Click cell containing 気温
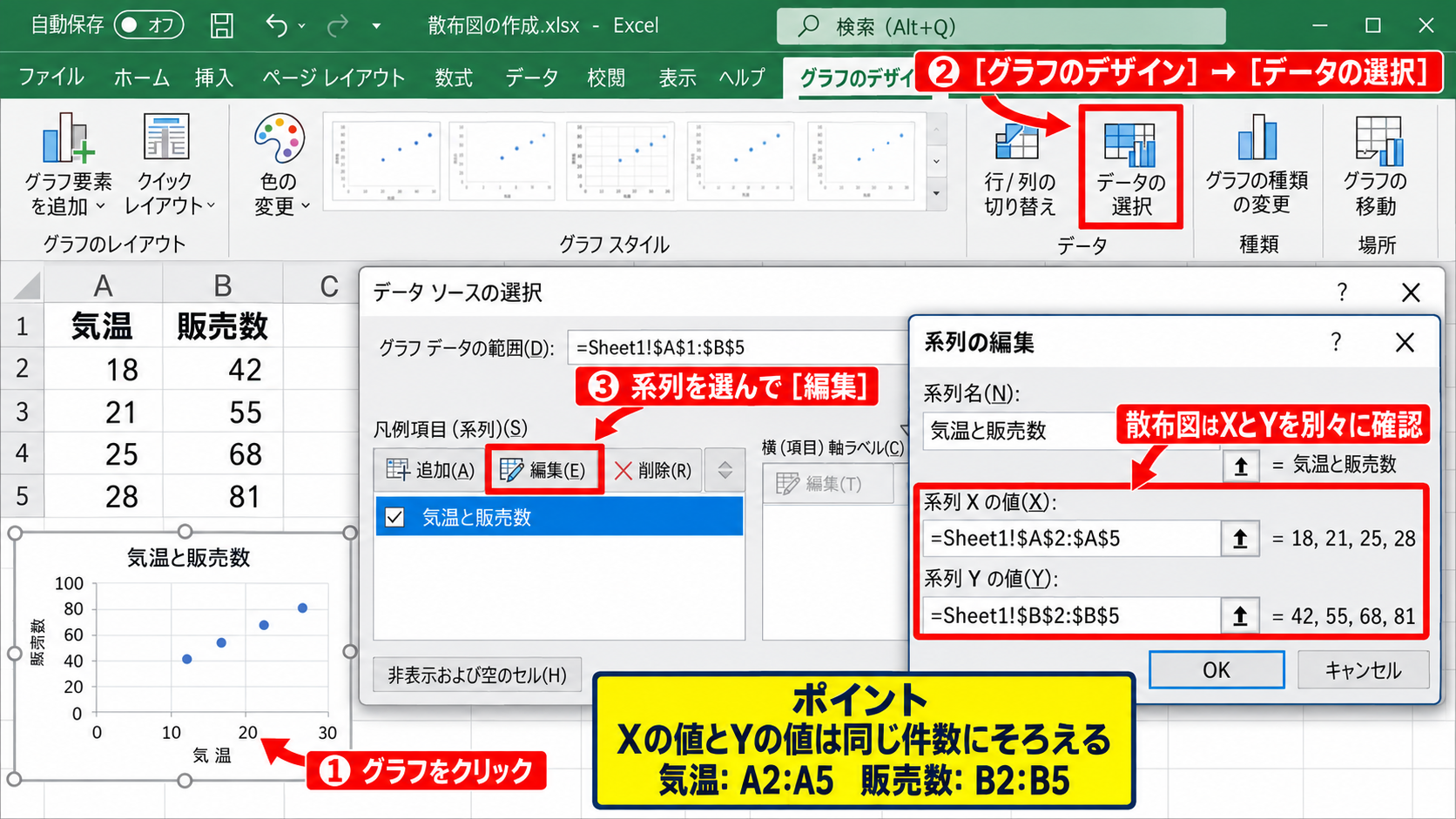1456x819 pixels. [x=103, y=326]
